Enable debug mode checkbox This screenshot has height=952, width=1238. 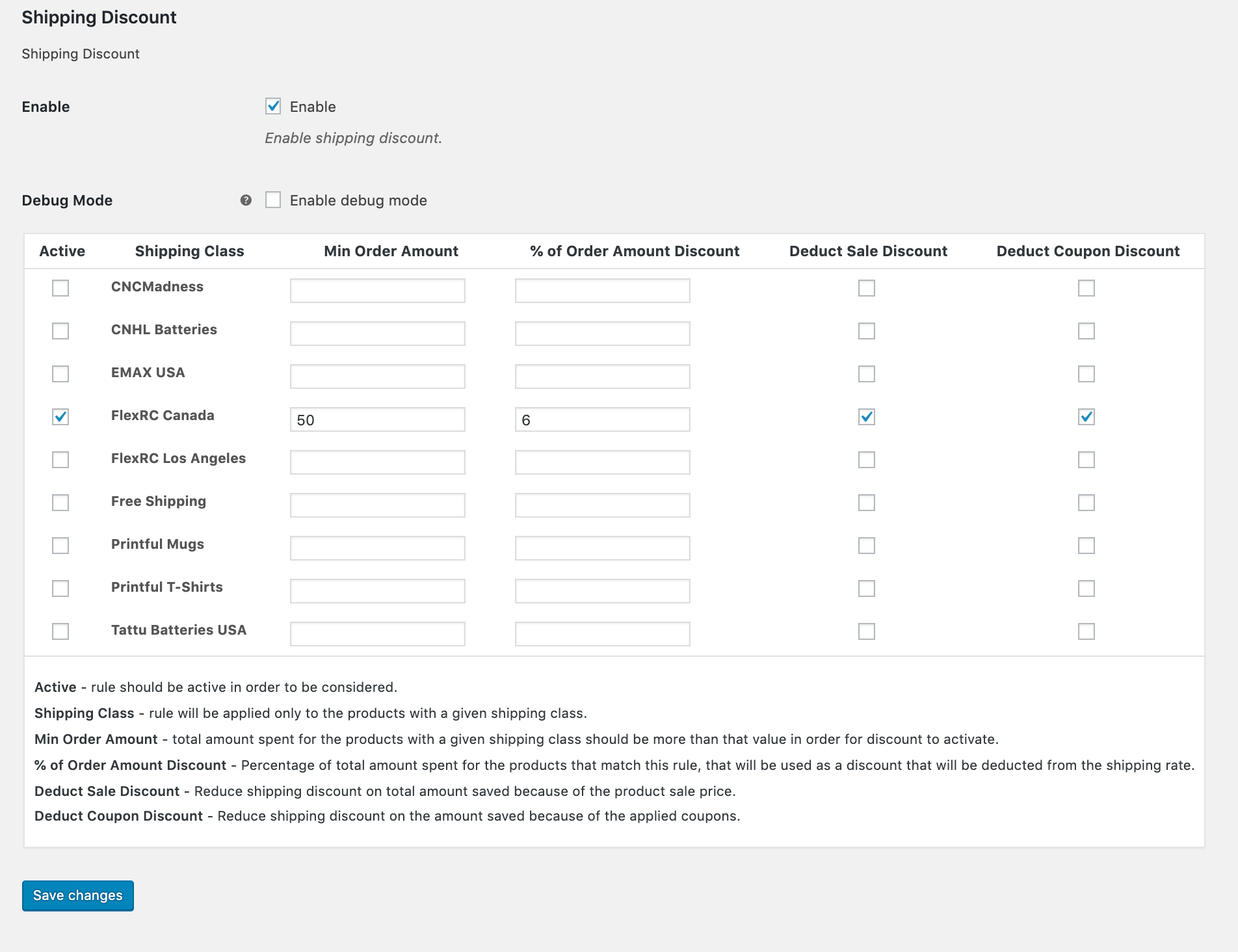click(273, 200)
